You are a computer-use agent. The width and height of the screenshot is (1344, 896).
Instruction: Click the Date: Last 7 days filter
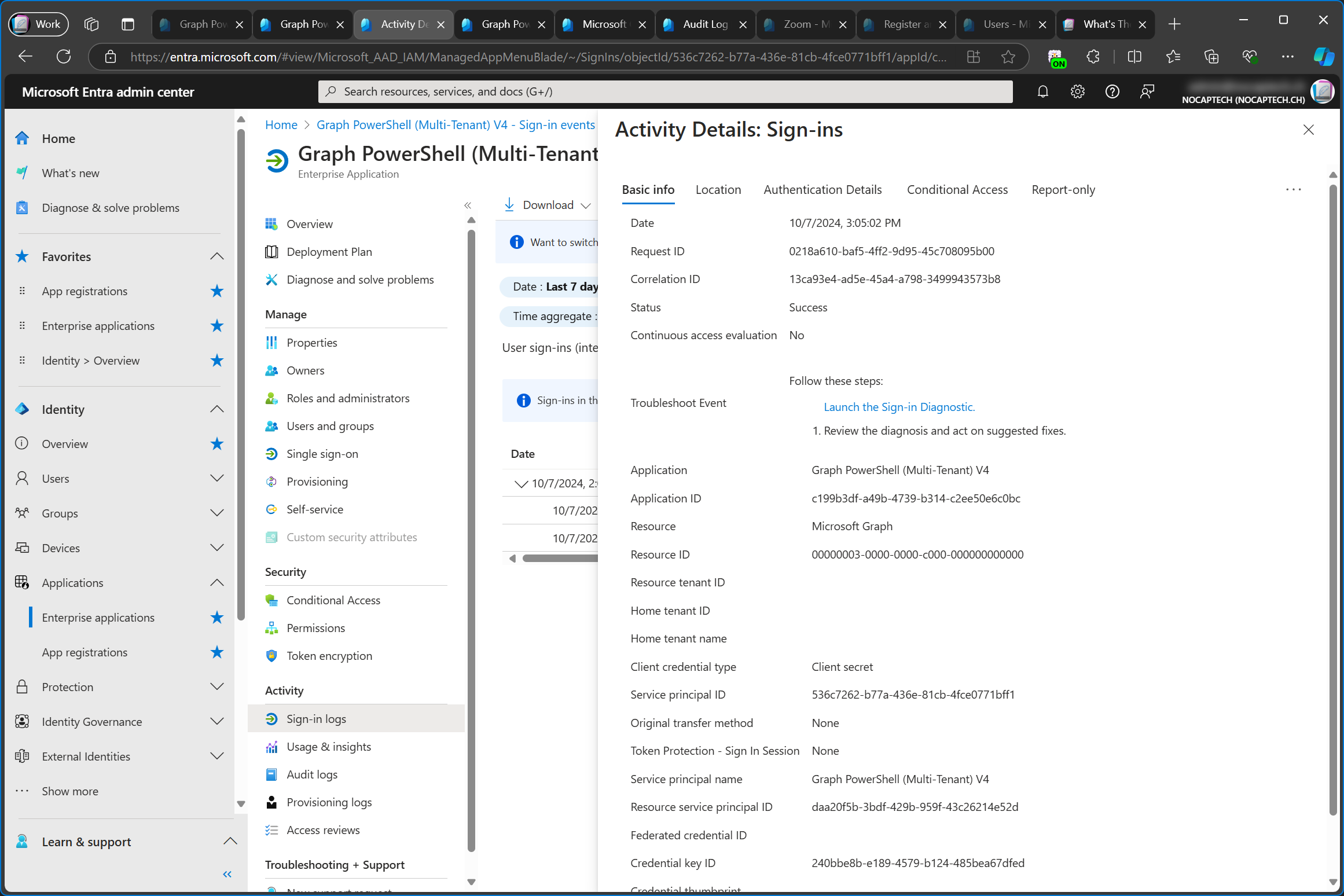549,287
